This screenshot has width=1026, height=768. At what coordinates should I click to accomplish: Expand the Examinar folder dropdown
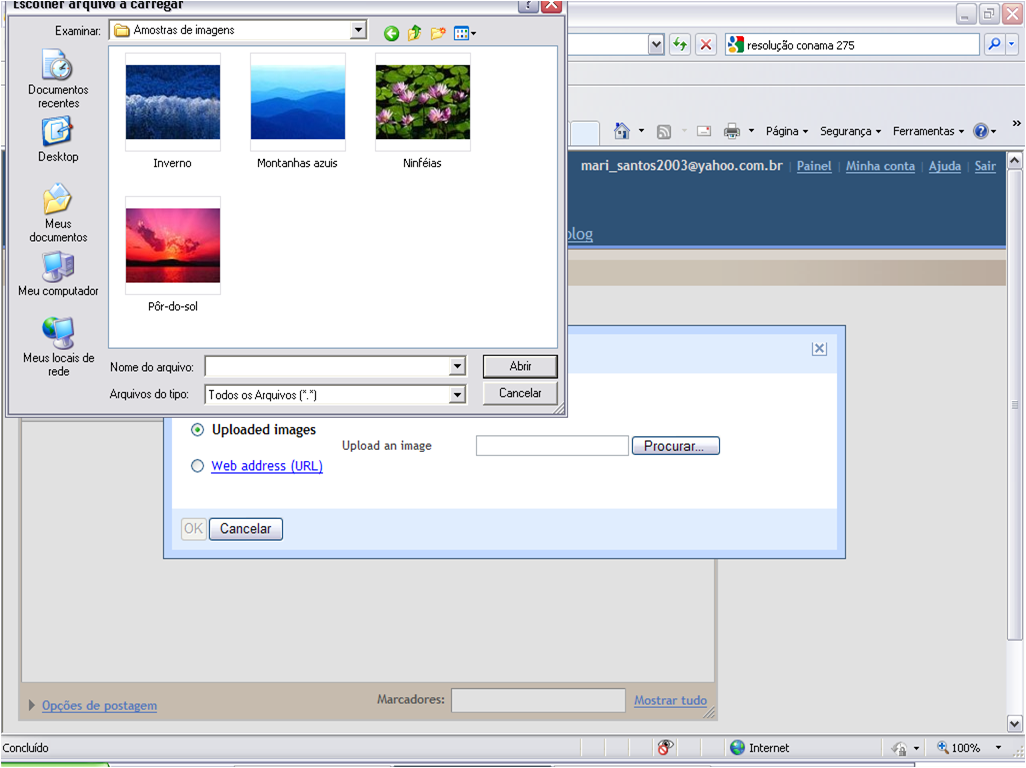point(358,30)
